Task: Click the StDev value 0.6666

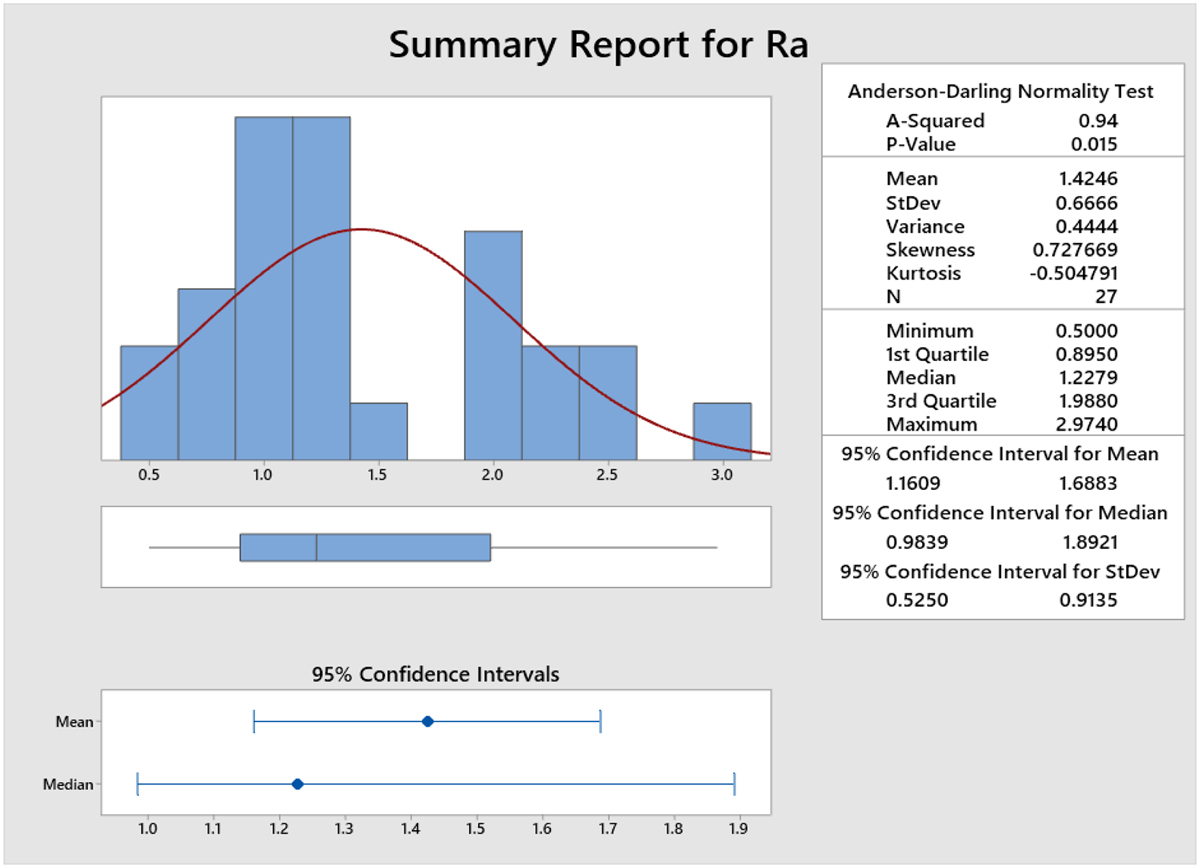Action: pyautogui.click(x=1087, y=203)
